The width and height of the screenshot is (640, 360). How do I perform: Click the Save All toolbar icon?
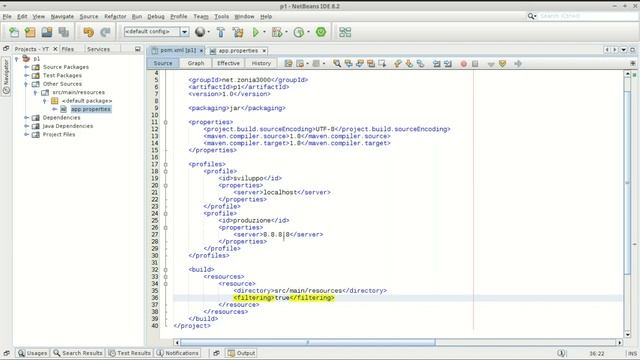coord(64,32)
